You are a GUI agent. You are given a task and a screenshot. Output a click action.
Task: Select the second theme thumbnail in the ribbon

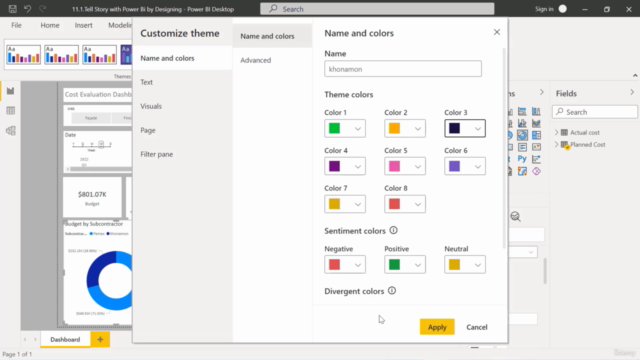61,55
